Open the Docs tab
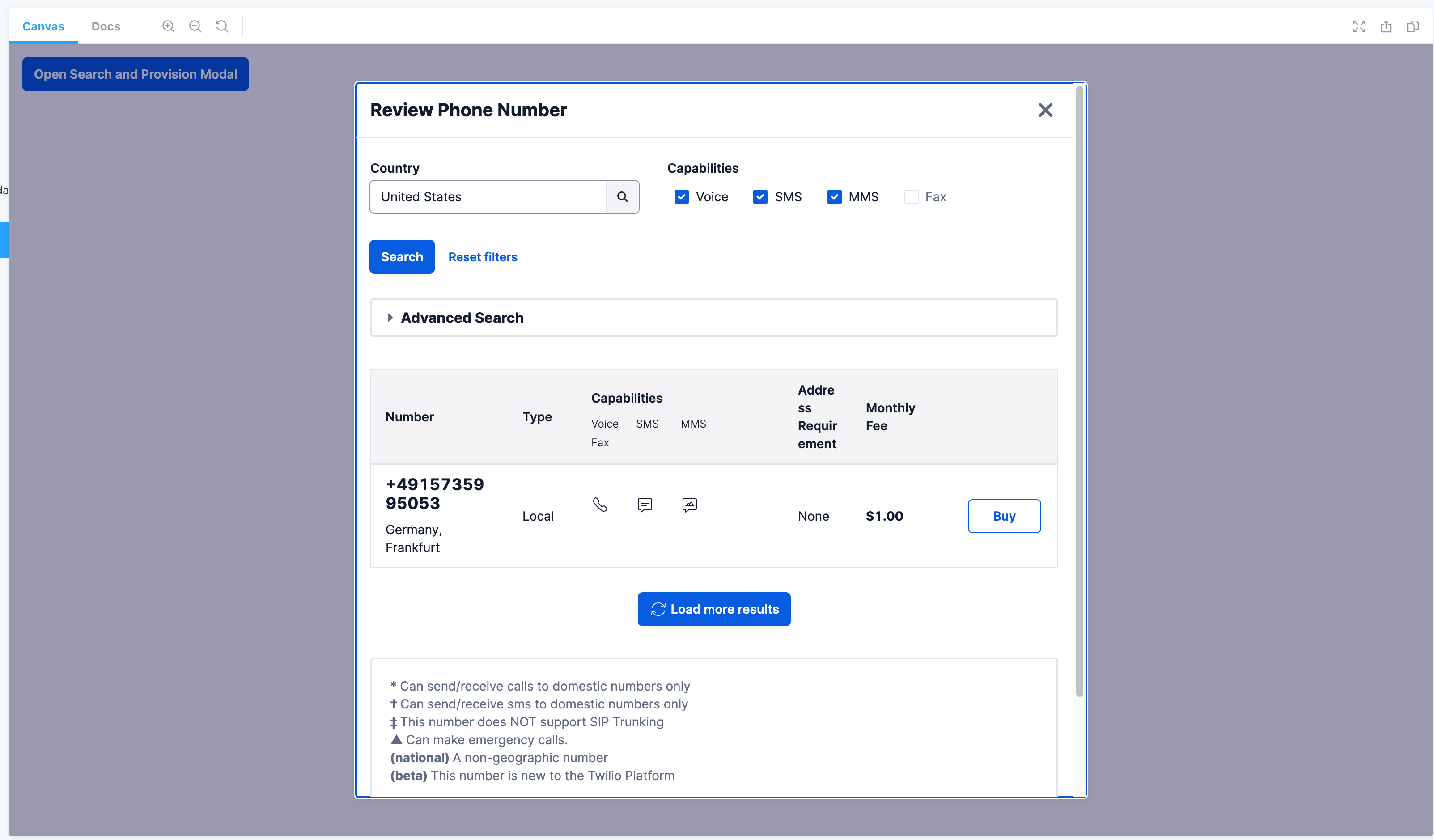The image size is (1434, 840). coord(106,26)
